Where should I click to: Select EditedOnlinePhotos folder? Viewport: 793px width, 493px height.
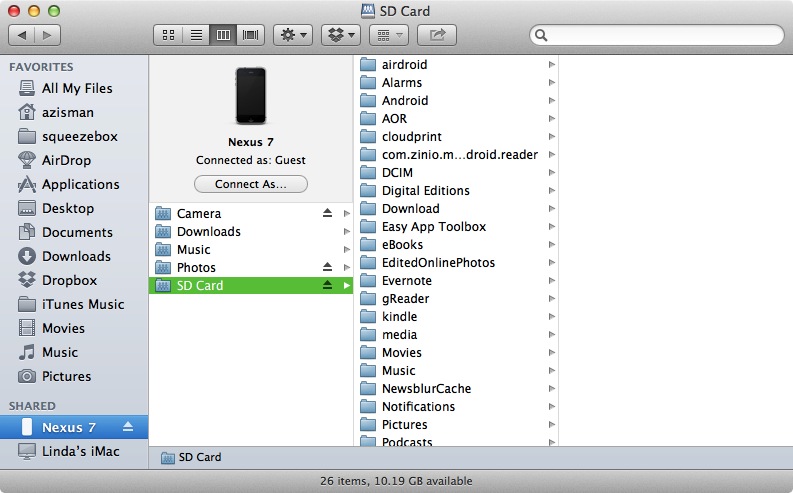458,263
